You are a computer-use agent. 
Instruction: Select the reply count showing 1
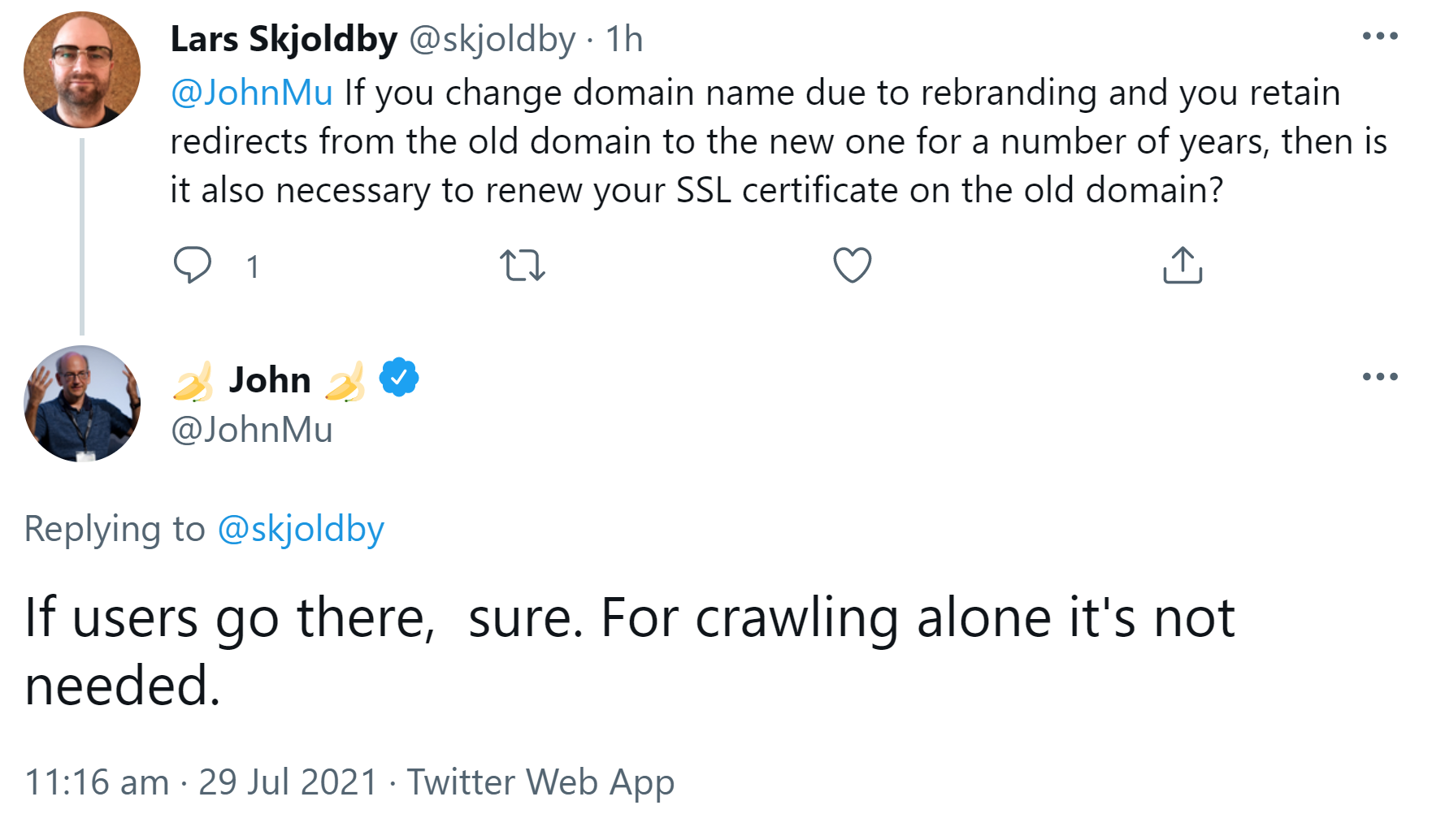click(x=253, y=266)
